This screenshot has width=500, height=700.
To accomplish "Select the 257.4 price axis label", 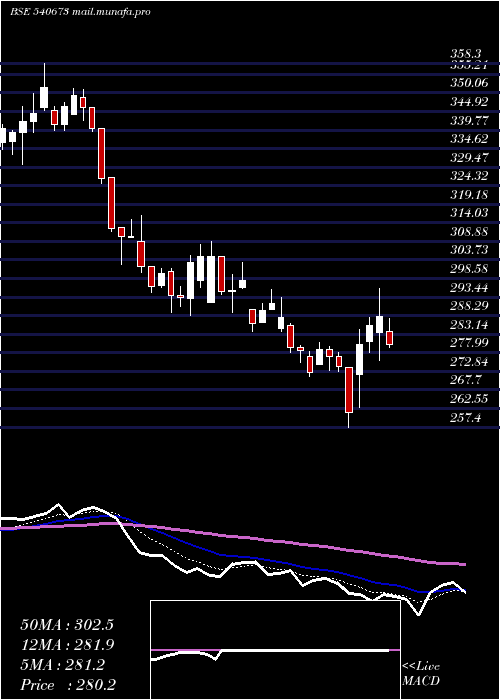I will pyautogui.click(x=466, y=418).
